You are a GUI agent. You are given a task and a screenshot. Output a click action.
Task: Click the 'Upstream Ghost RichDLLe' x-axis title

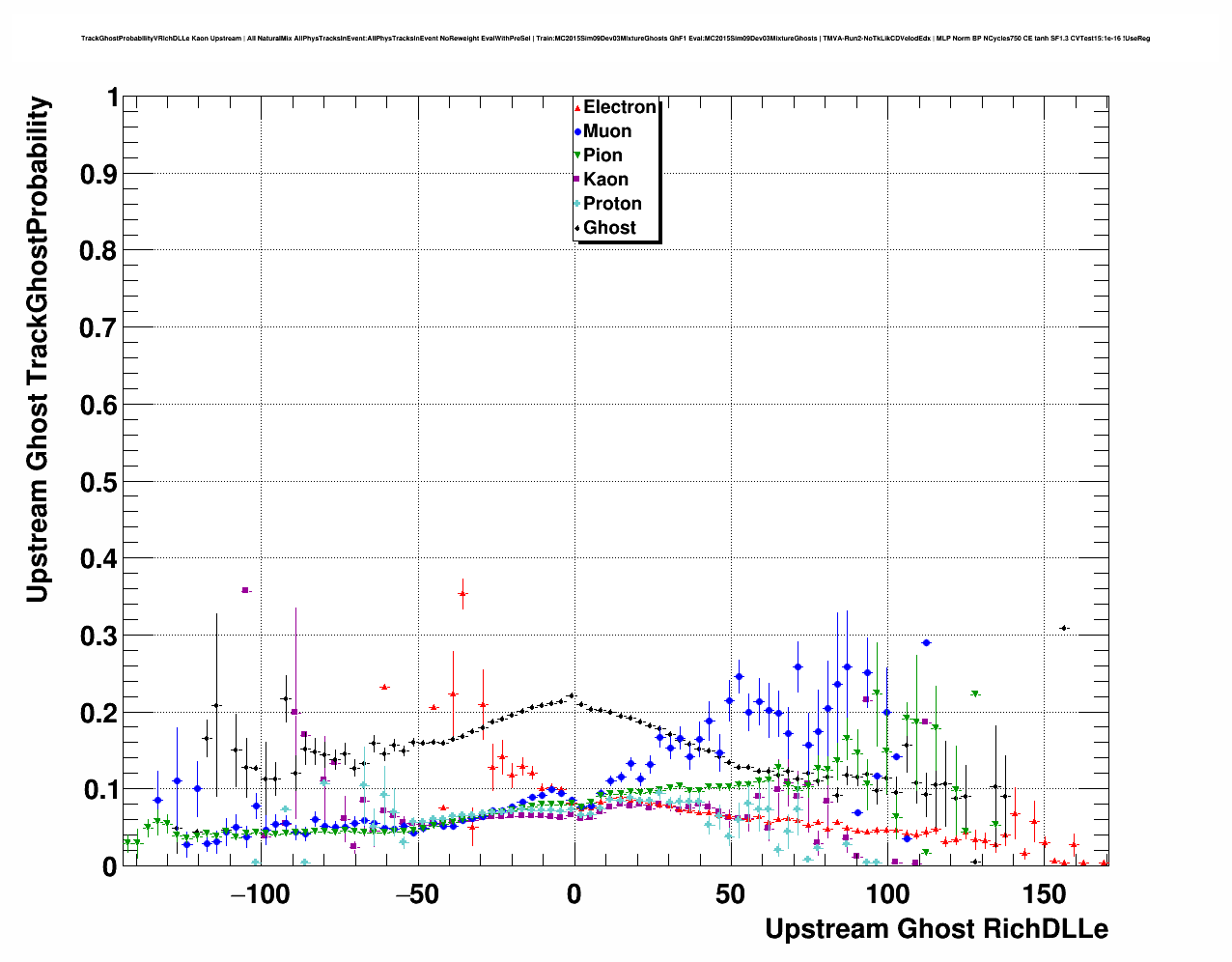tap(936, 929)
